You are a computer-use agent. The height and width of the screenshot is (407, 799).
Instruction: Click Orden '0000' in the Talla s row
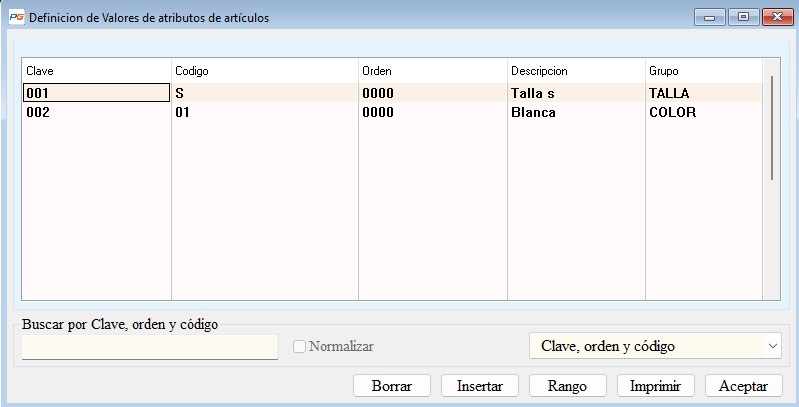(x=433, y=93)
